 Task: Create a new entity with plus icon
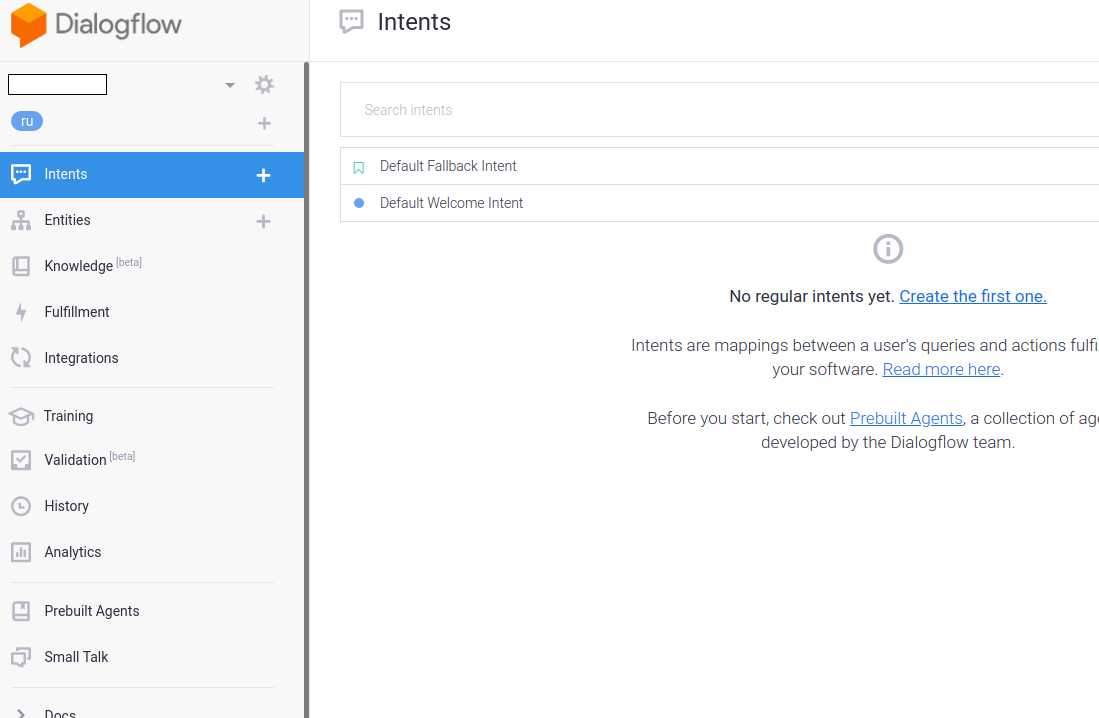click(x=264, y=222)
